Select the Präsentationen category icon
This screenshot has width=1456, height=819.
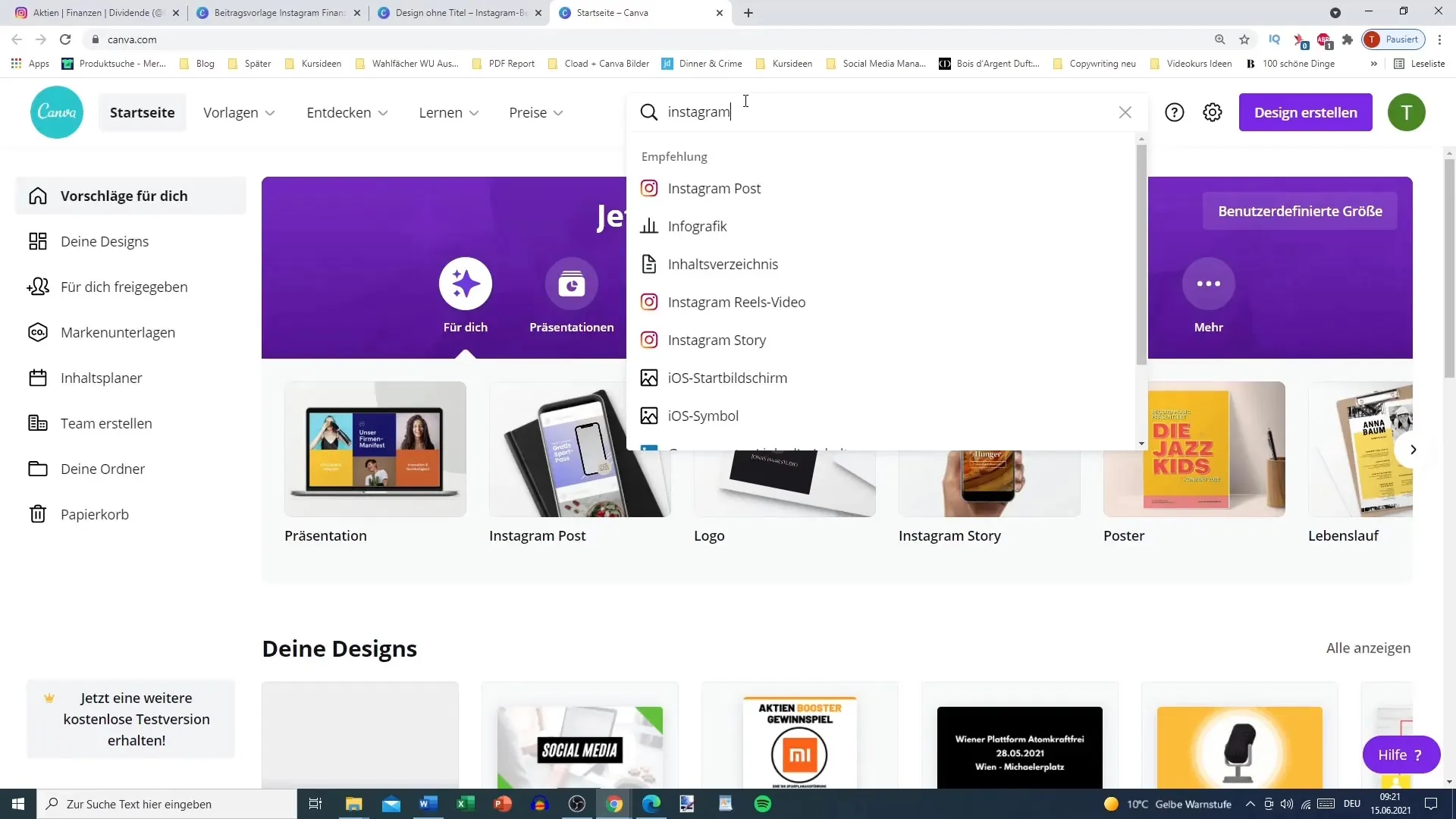point(572,284)
